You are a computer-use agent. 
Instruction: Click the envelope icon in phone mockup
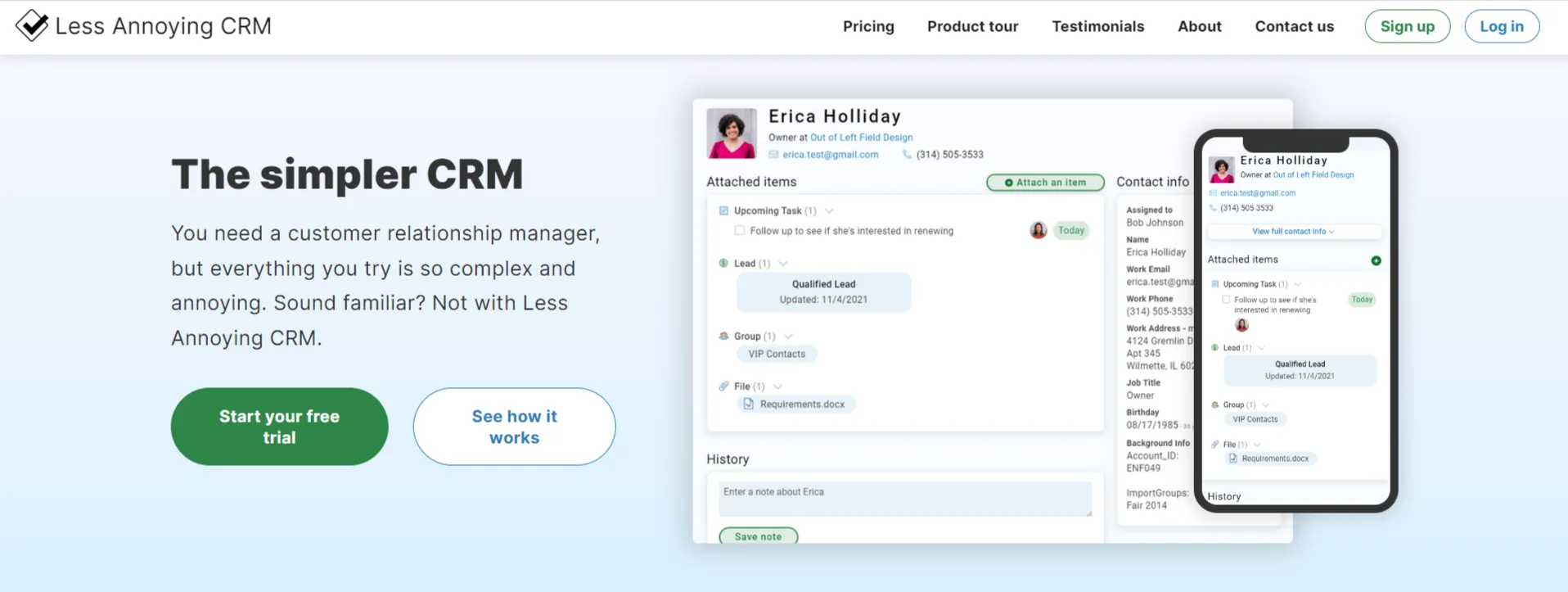1213,193
